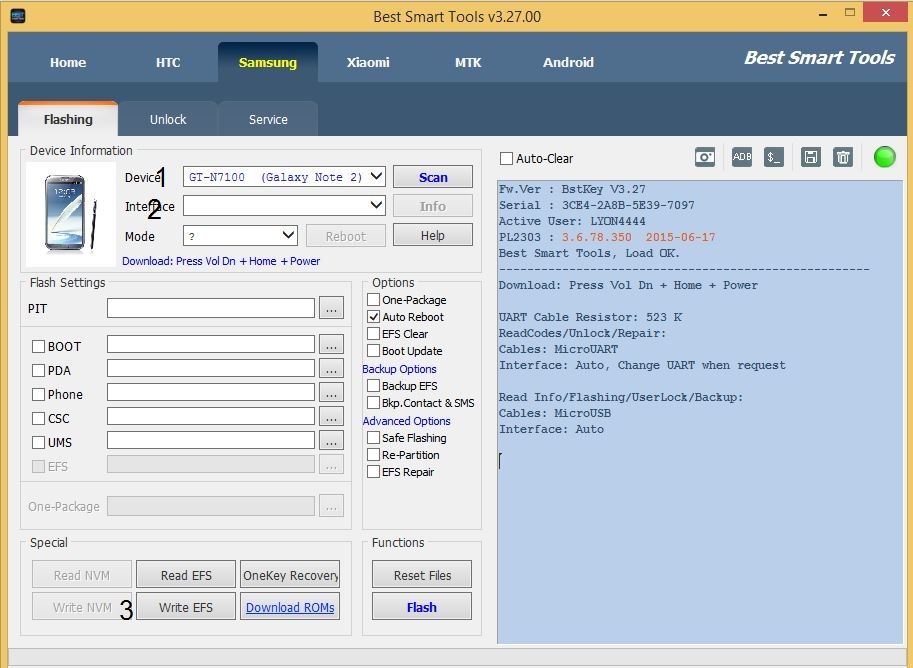Click 'Active User: LYON4444' log line
The width and height of the screenshot is (913, 668).
[x=572, y=221]
